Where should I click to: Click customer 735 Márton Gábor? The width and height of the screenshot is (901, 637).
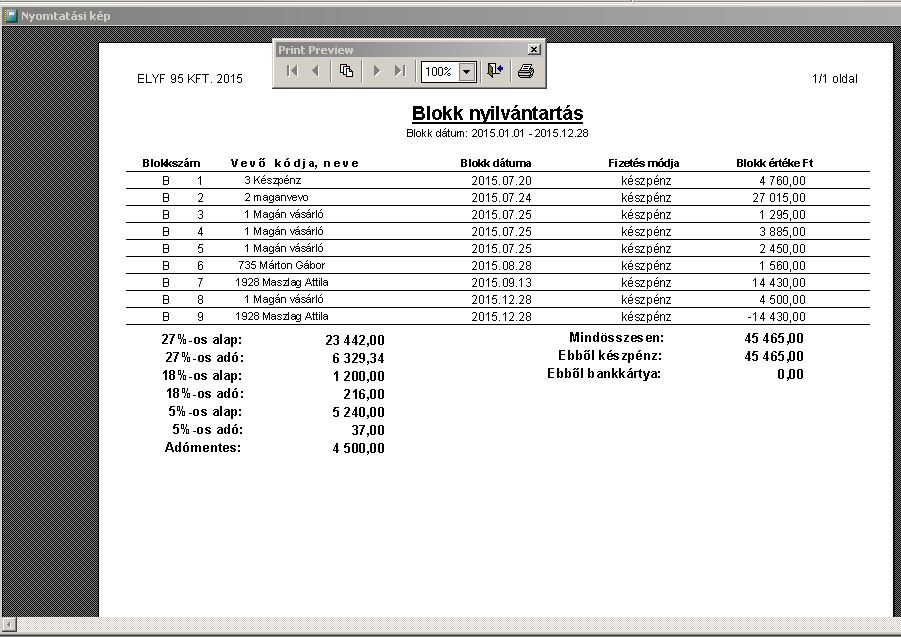(282, 265)
